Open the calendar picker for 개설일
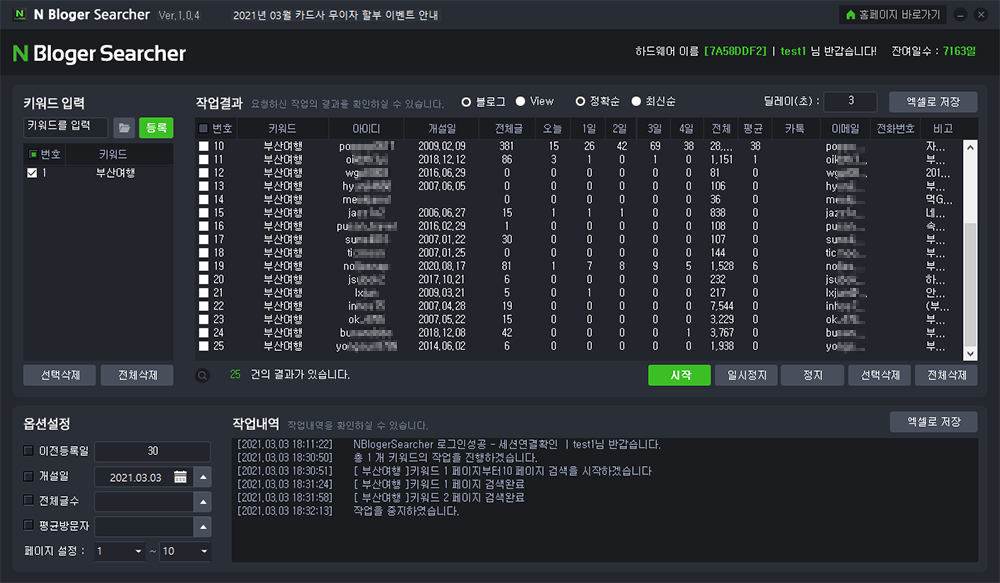 (x=180, y=477)
